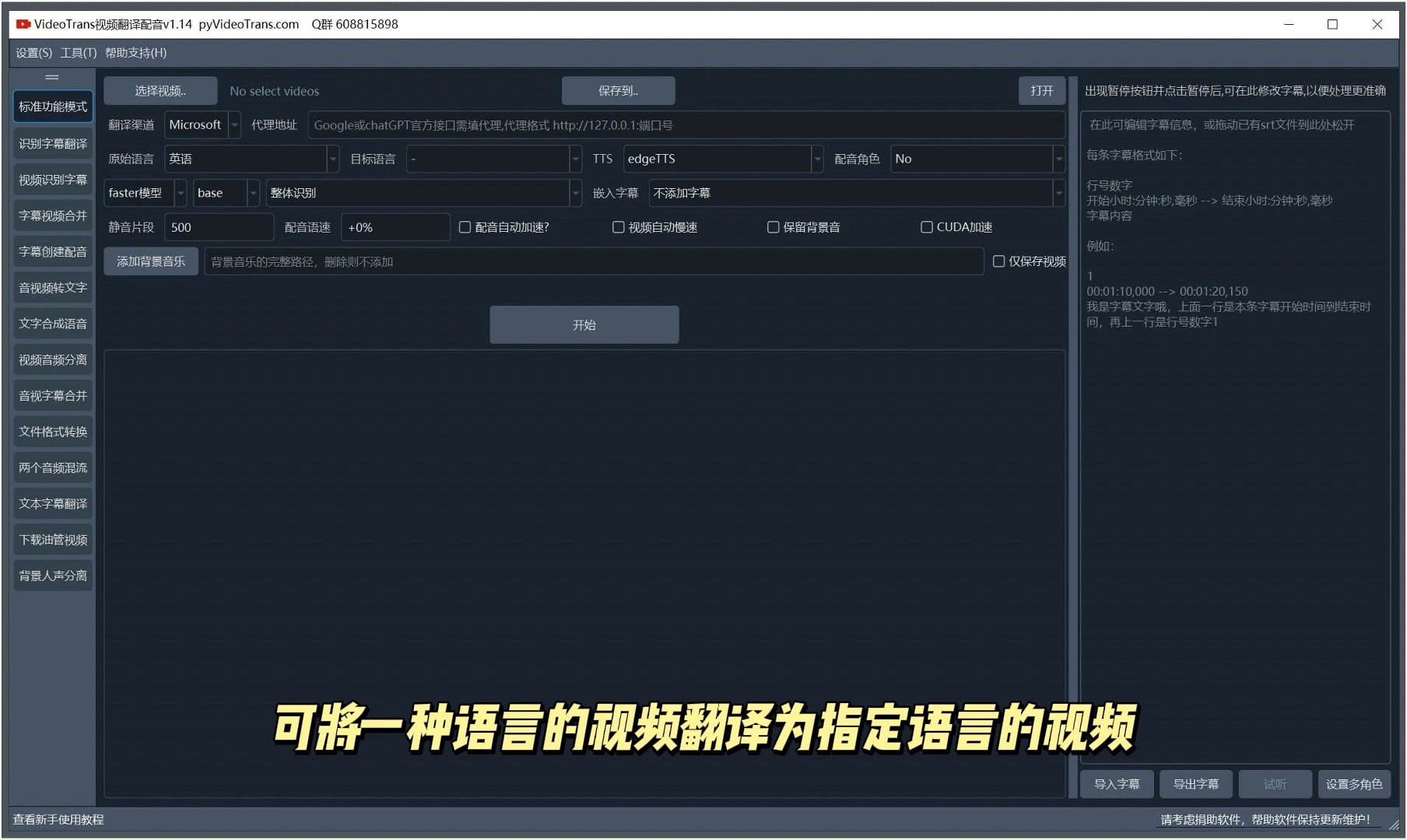
Task: Click the 静音片段 500 input field
Action: (x=219, y=227)
